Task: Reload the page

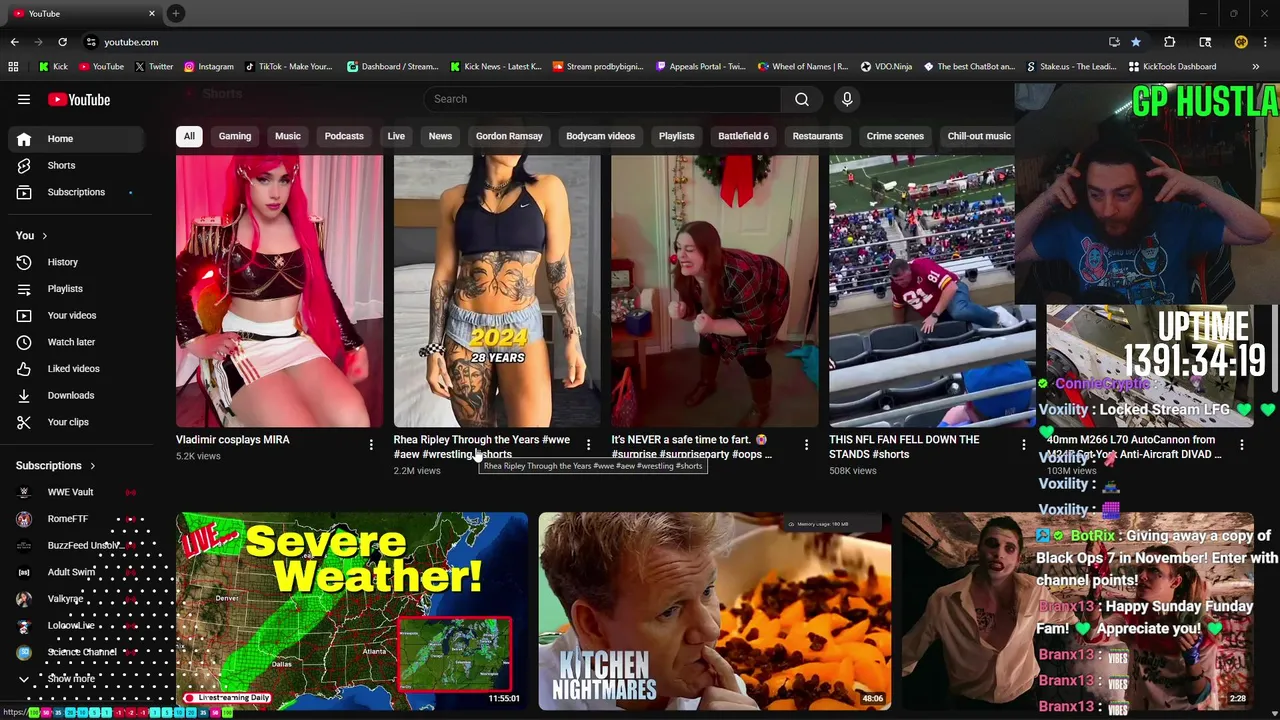Action: 62,42
